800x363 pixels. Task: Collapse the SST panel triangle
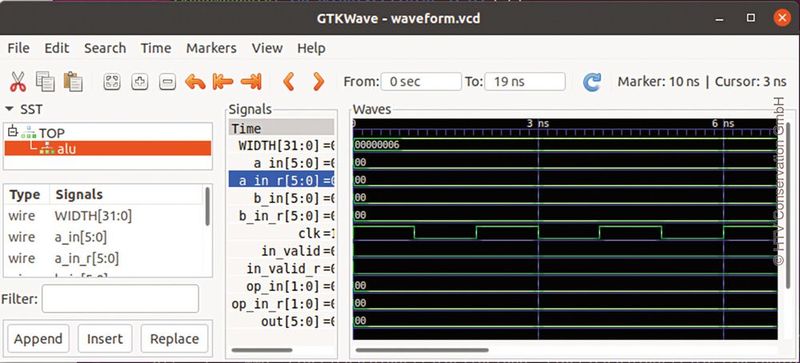[10, 109]
